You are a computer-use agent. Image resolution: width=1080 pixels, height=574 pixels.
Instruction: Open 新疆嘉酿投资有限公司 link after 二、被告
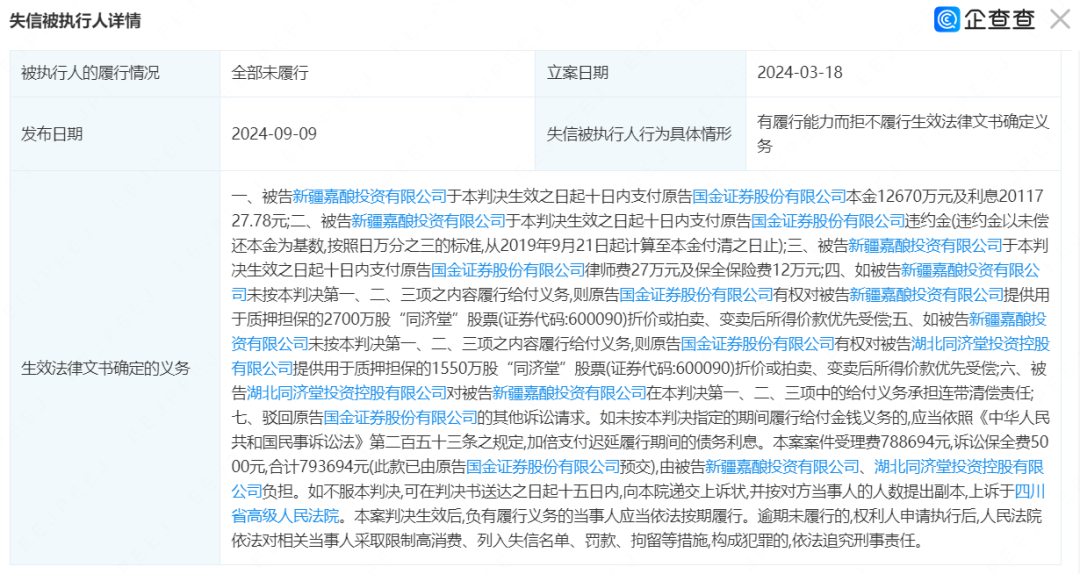click(x=428, y=221)
